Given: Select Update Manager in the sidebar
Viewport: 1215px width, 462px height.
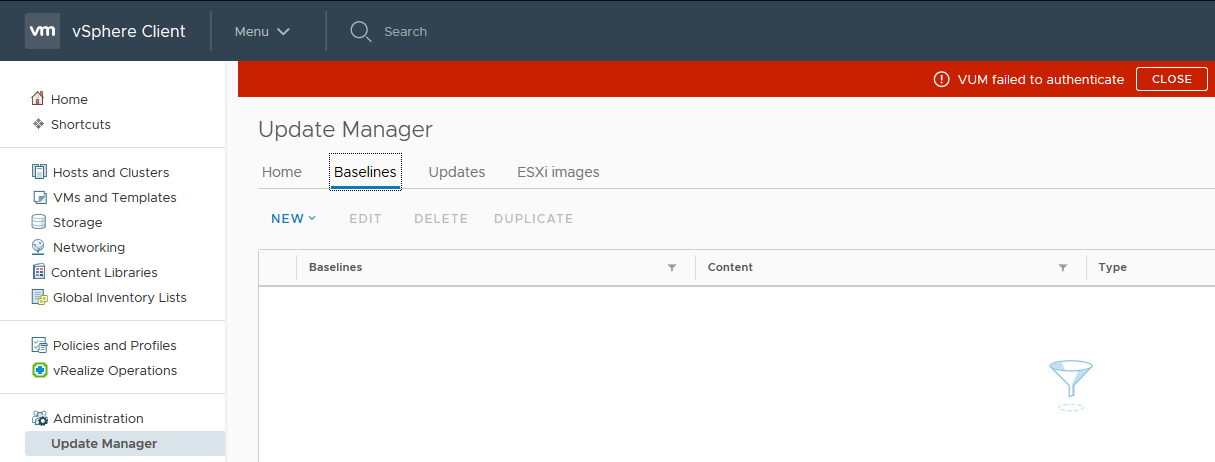Looking at the screenshot, I should [x=125, y=443].
